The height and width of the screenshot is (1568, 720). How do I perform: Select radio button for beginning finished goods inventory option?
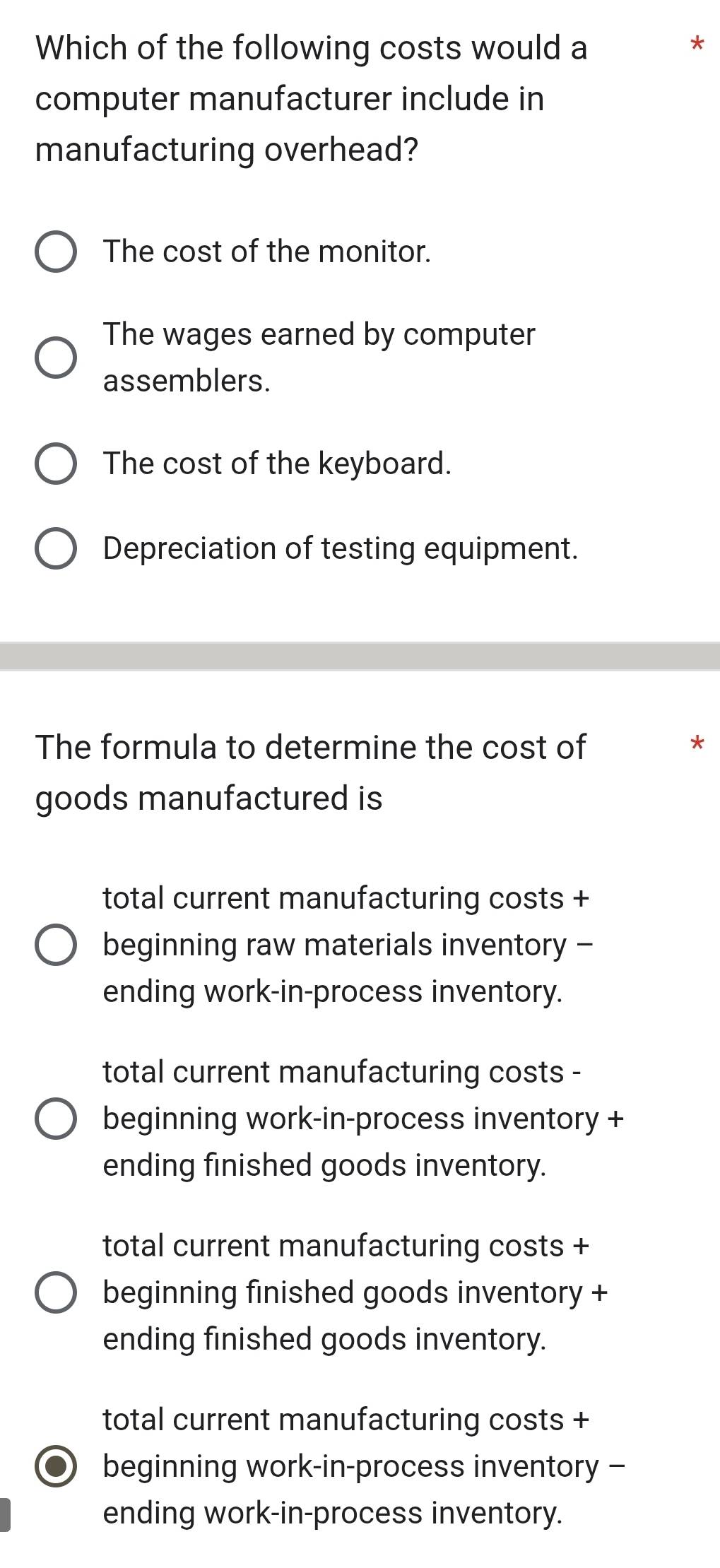coord(56,1292)
